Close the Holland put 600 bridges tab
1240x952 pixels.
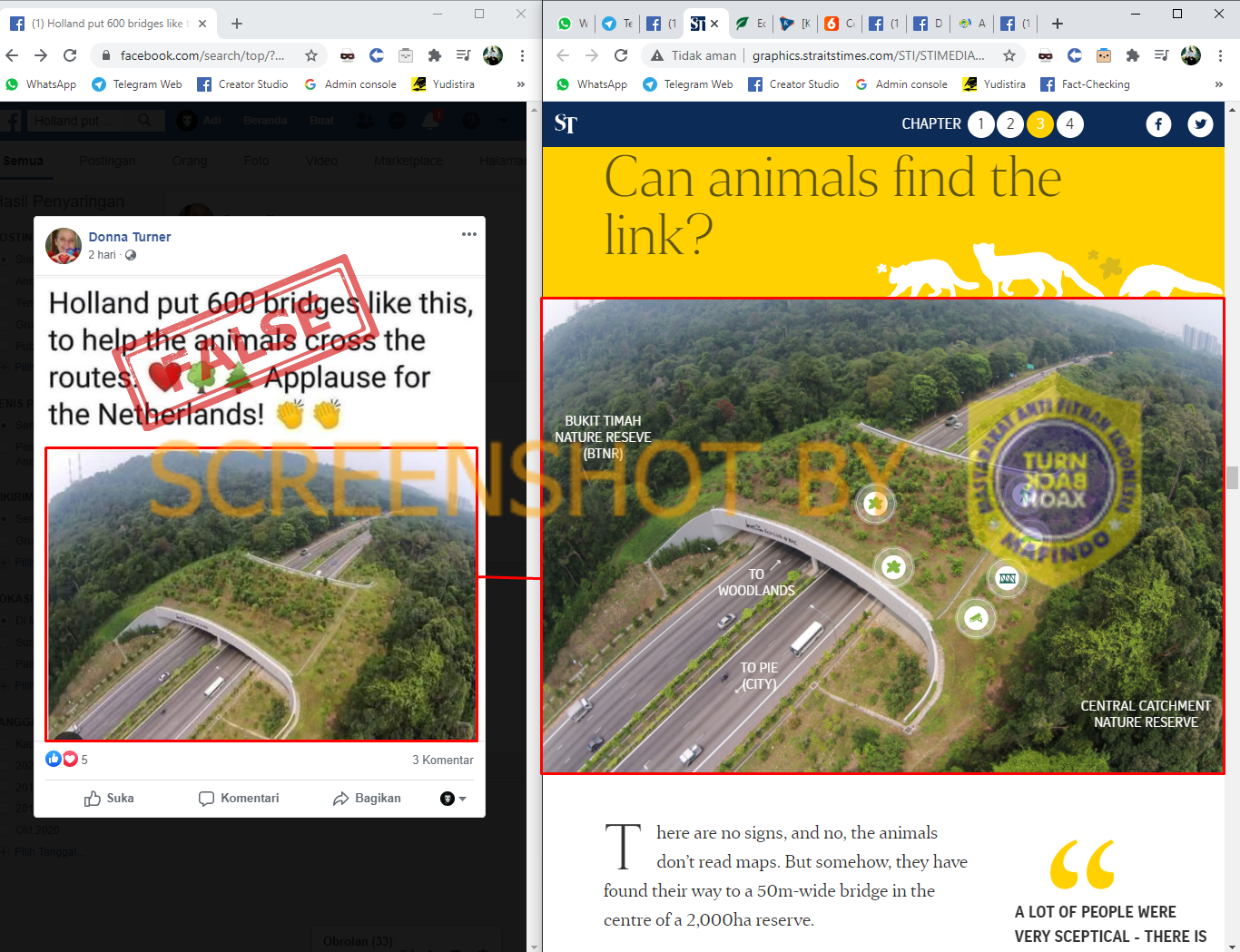coord(202,24)
